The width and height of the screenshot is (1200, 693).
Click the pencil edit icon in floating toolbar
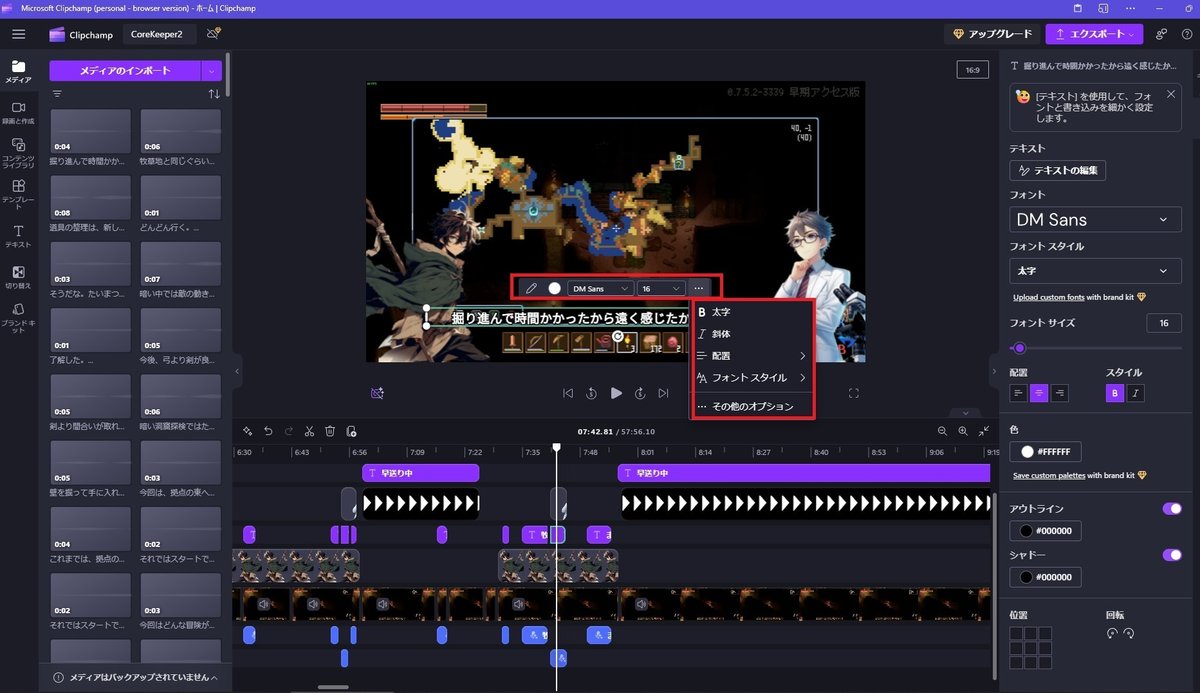pyautogui.click(x=531, y=288)
